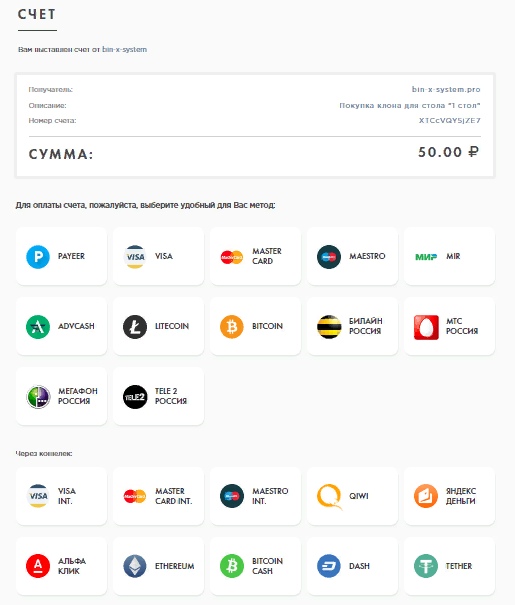Pick the Ethereum diamond icon
The width and height of the screenshot is (515, 605).
135,566
